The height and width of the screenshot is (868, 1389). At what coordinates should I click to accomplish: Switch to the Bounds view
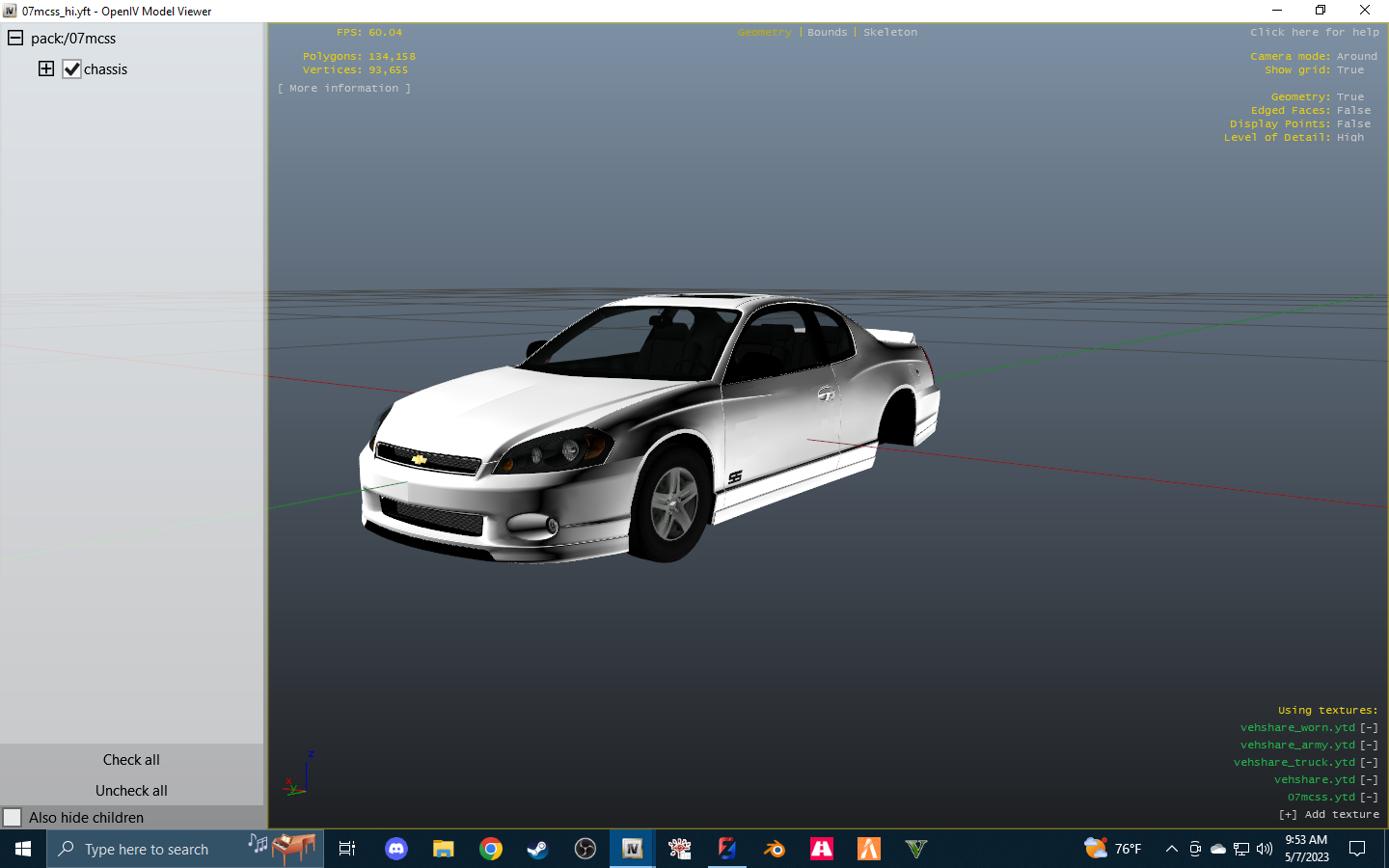827,32
